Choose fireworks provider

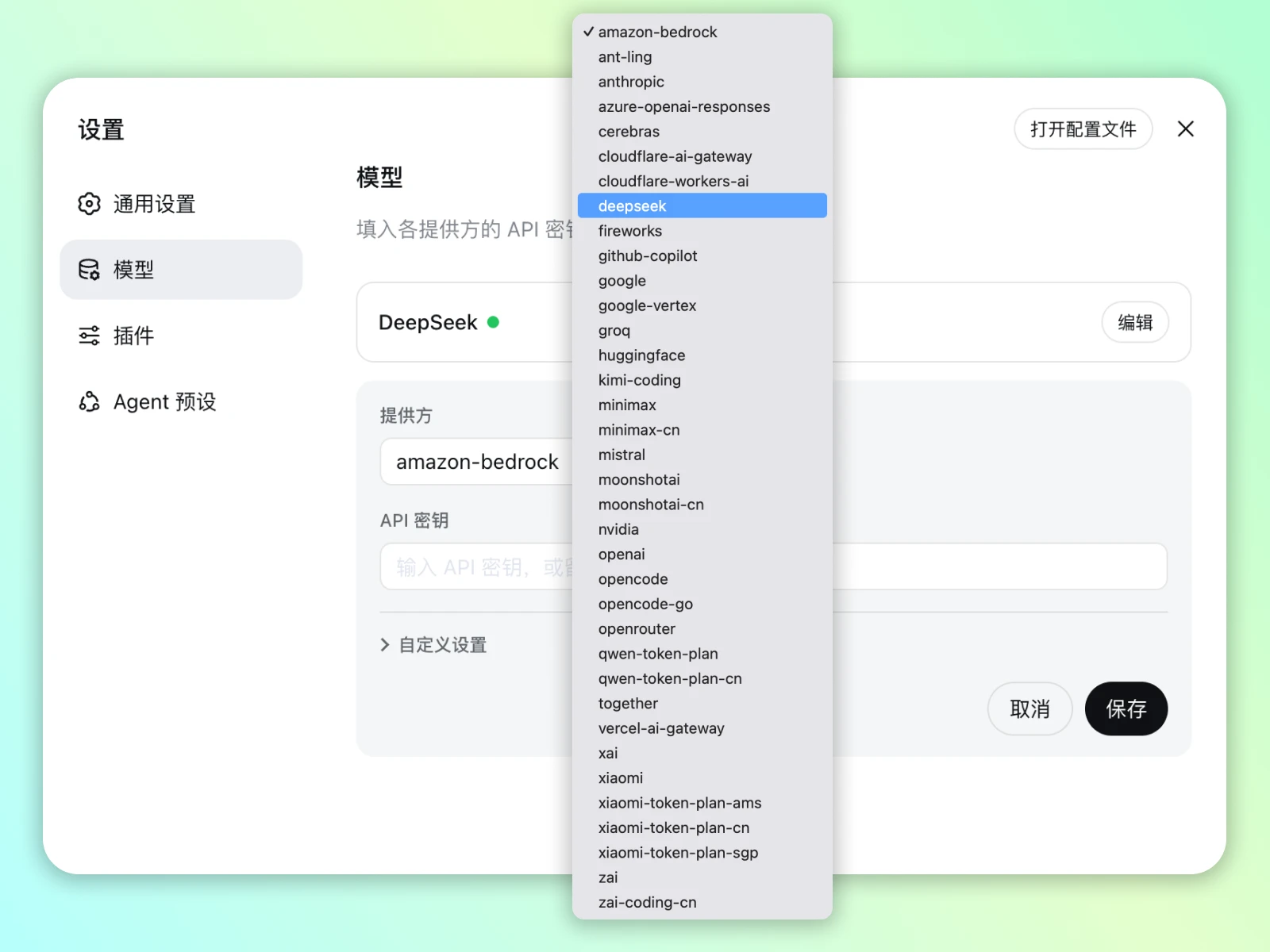click(x=702, y=231)
